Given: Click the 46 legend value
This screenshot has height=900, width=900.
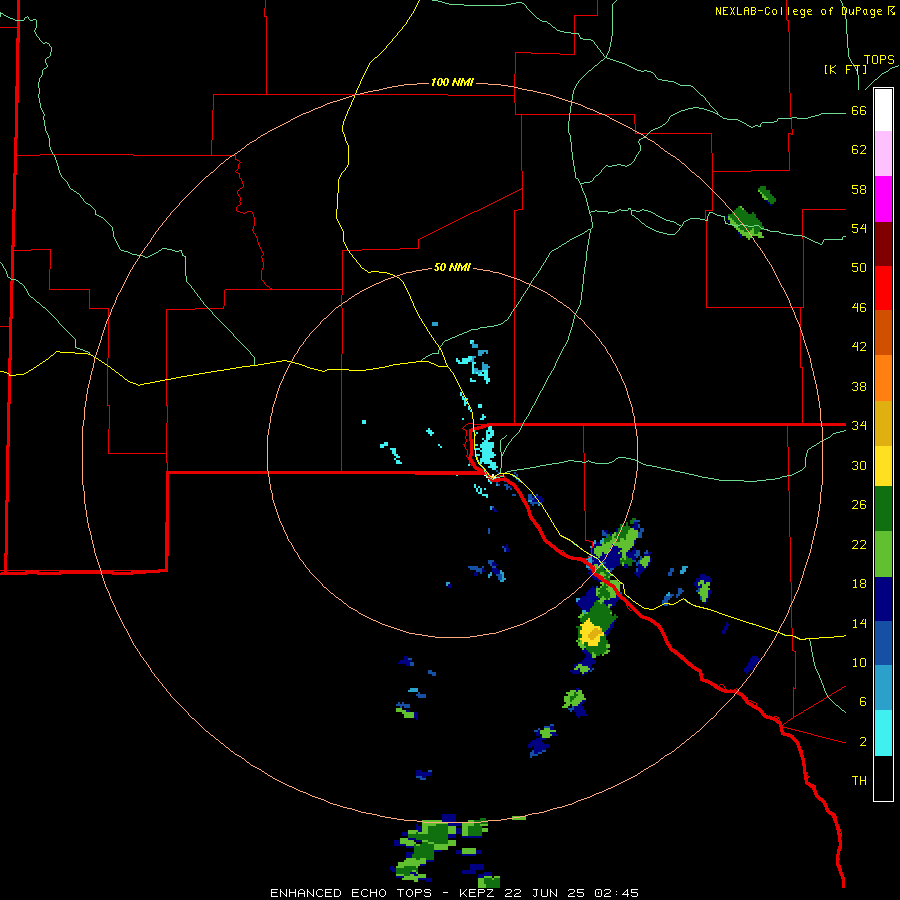Looking at the screenshot, I should [859, 308].
